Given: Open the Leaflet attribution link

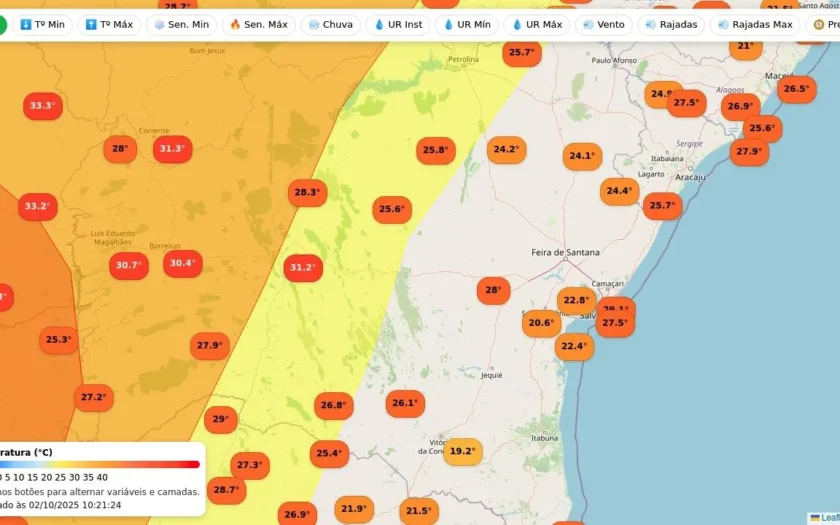Looking at the screenshot, I should 825,518.
